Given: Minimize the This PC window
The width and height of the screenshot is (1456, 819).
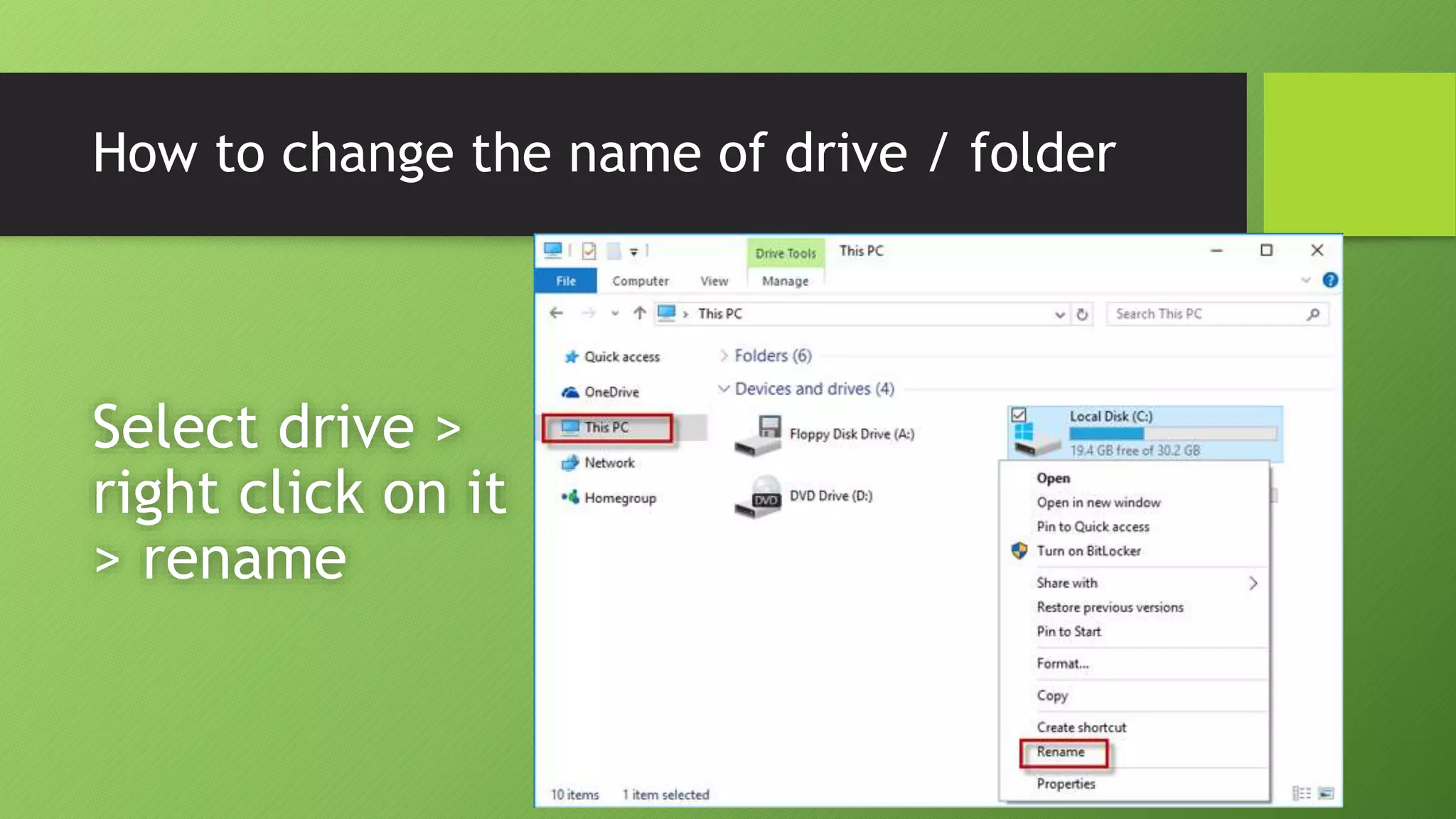Looking at the screenshot, I should [1216, 250].
